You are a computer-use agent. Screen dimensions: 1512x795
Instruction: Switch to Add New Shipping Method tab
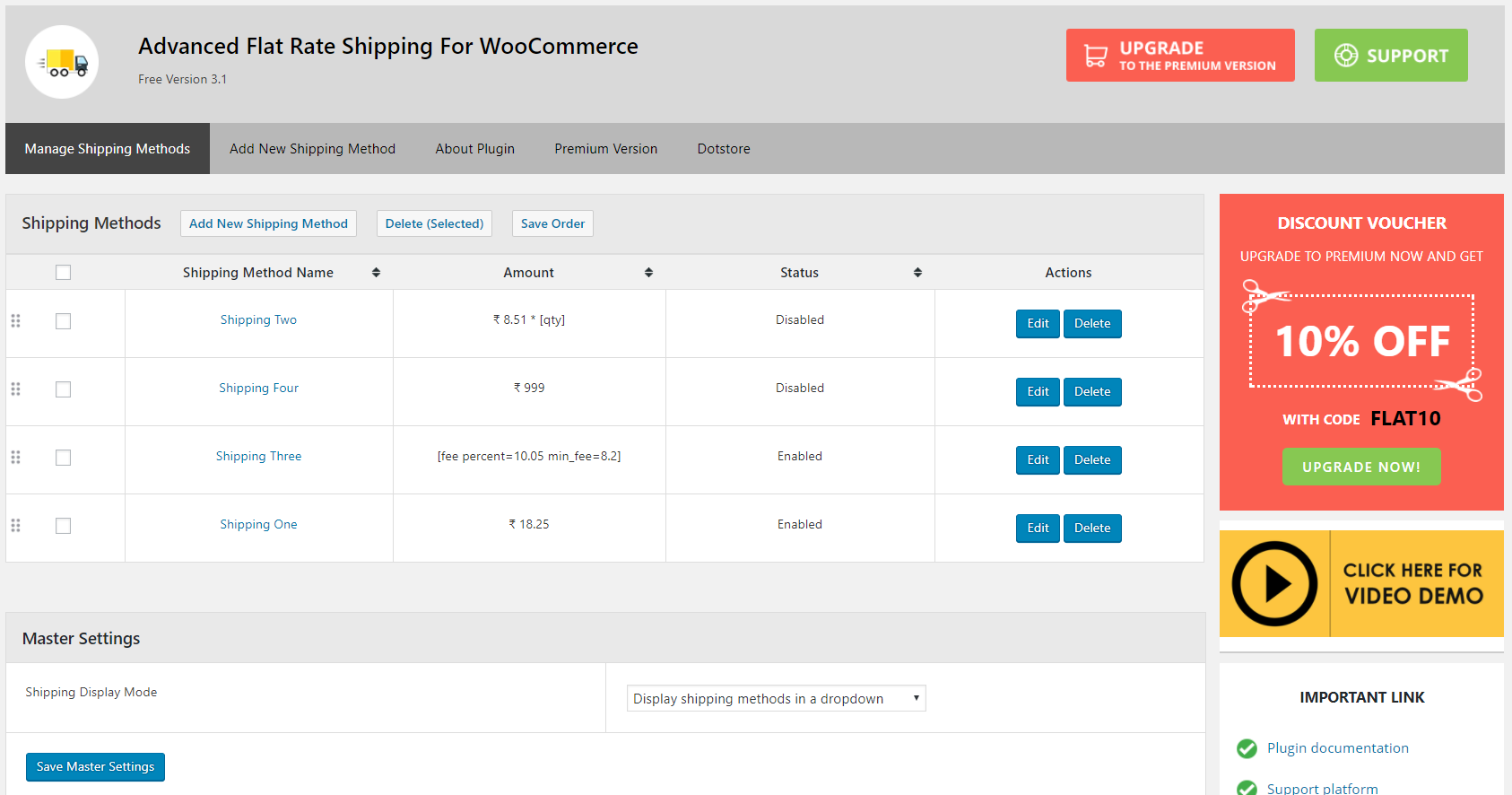[x=312, y=149]
